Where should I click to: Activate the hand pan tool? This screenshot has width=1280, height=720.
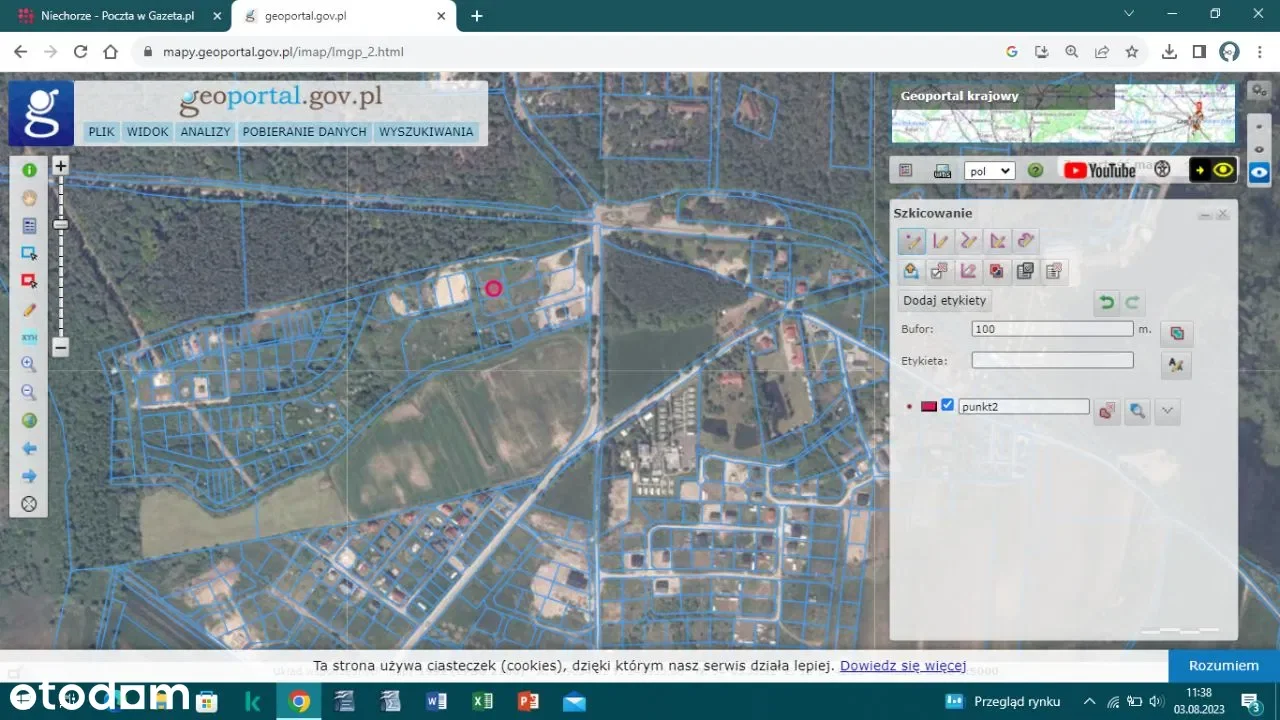[x=29, y=198]
